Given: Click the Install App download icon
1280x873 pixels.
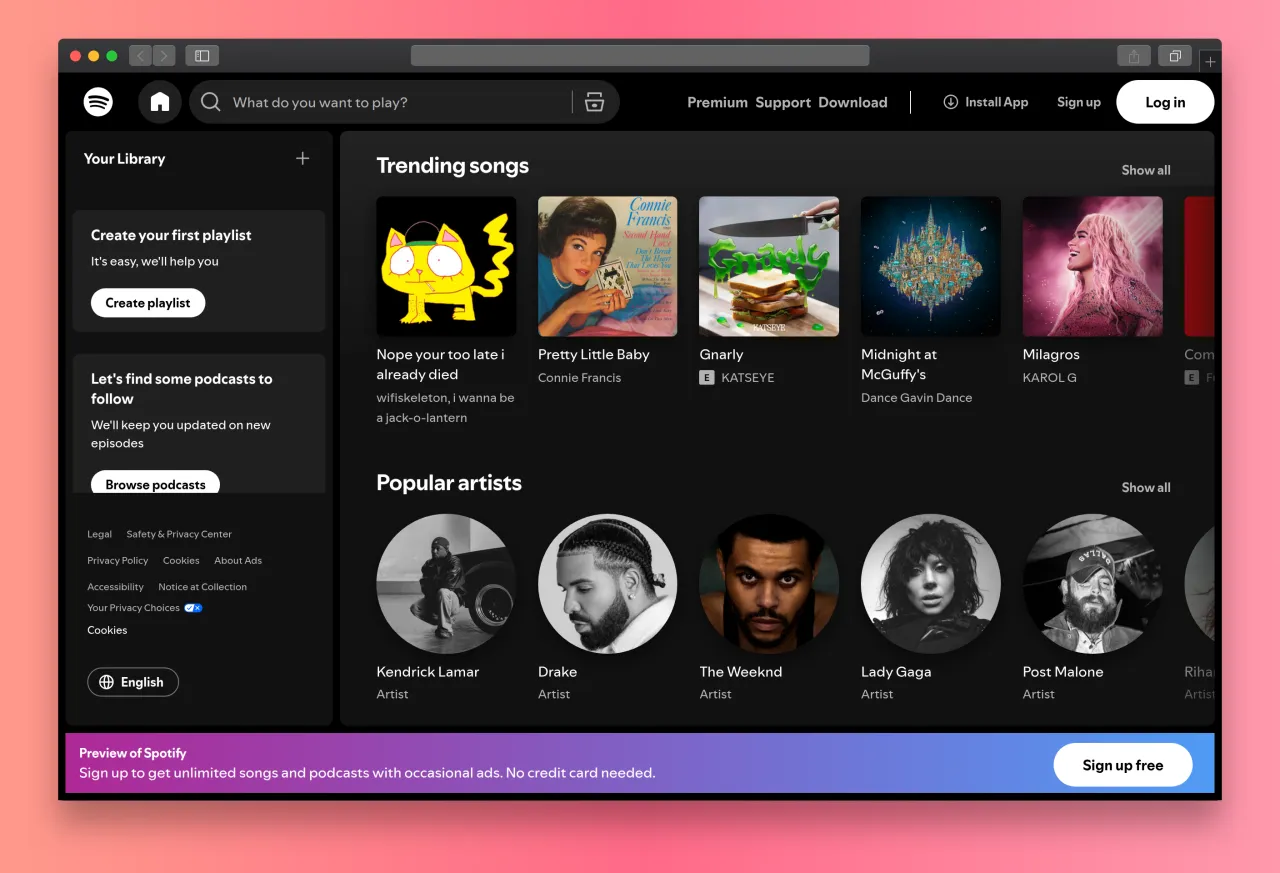Looking at the screenshot, I should click(951, 102).
